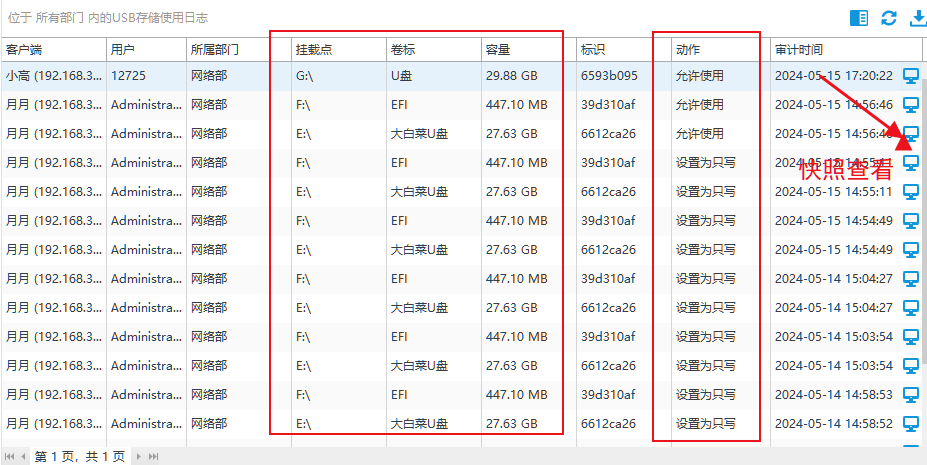
Task: Click timestamp 2024-05-15 14:55:11
Action: point(834,191)
